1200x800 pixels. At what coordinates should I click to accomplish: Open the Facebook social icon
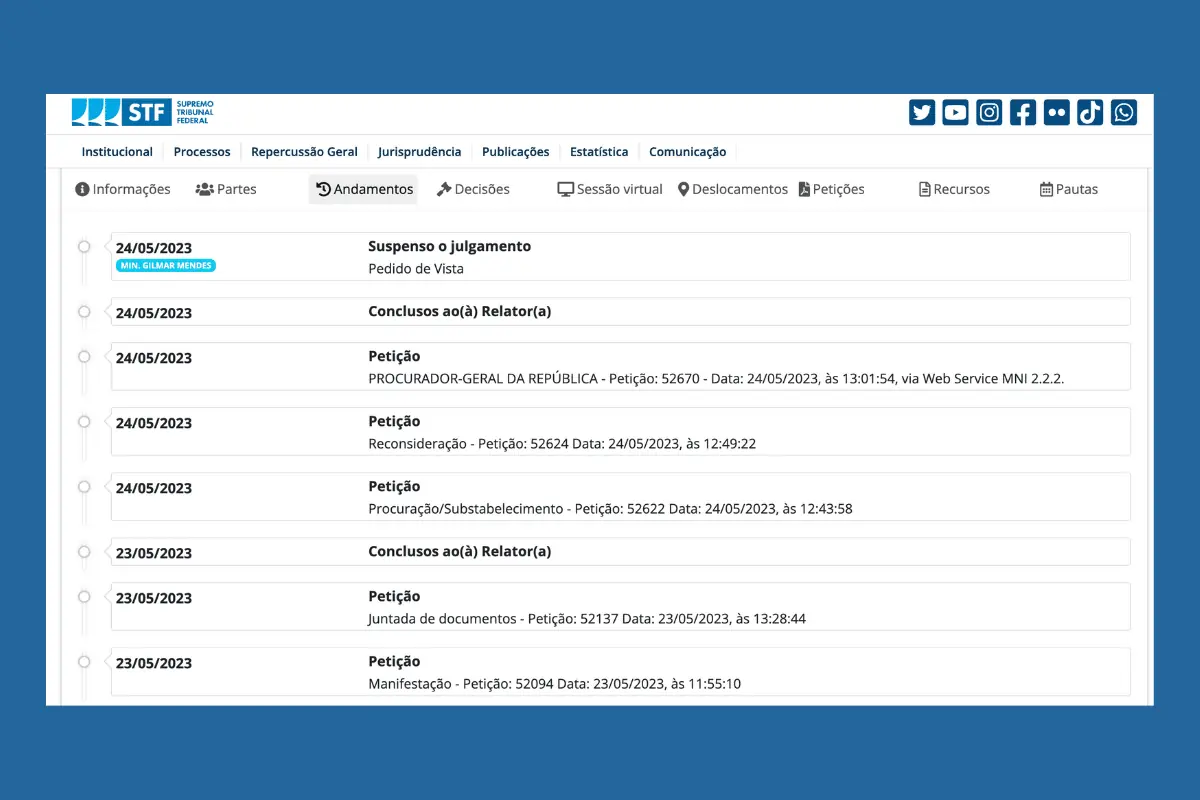coord(1022,113)
